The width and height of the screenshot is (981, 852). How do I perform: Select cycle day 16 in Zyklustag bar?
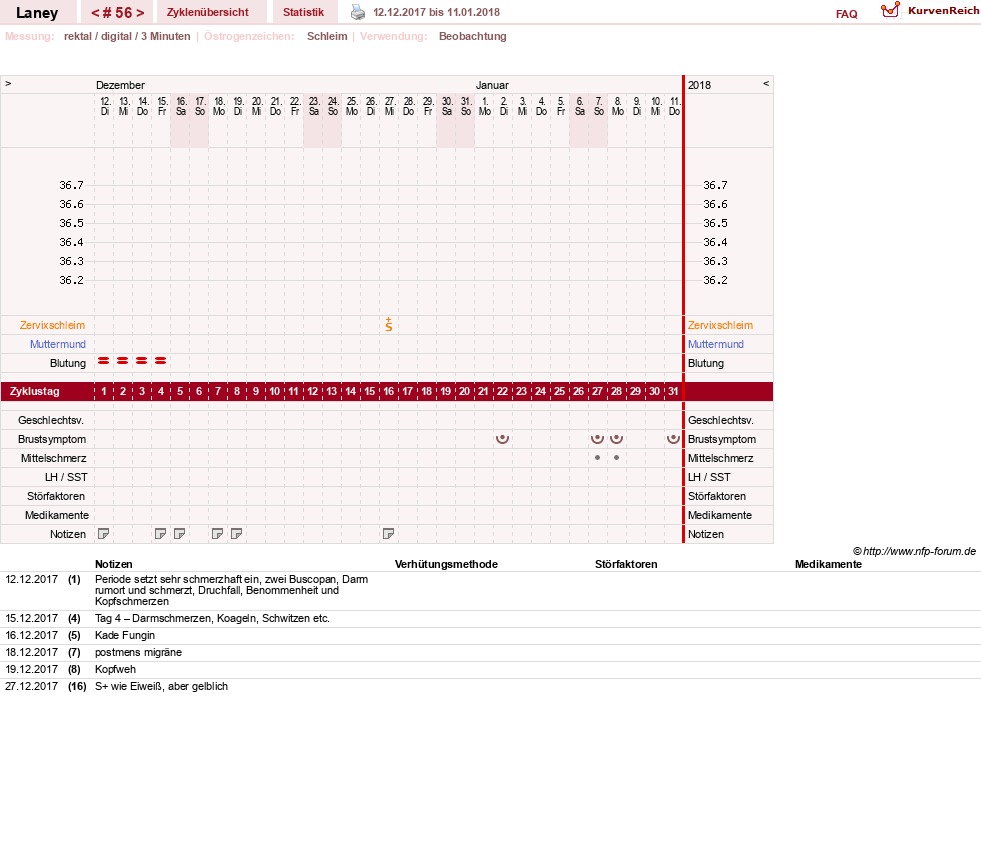389,392
